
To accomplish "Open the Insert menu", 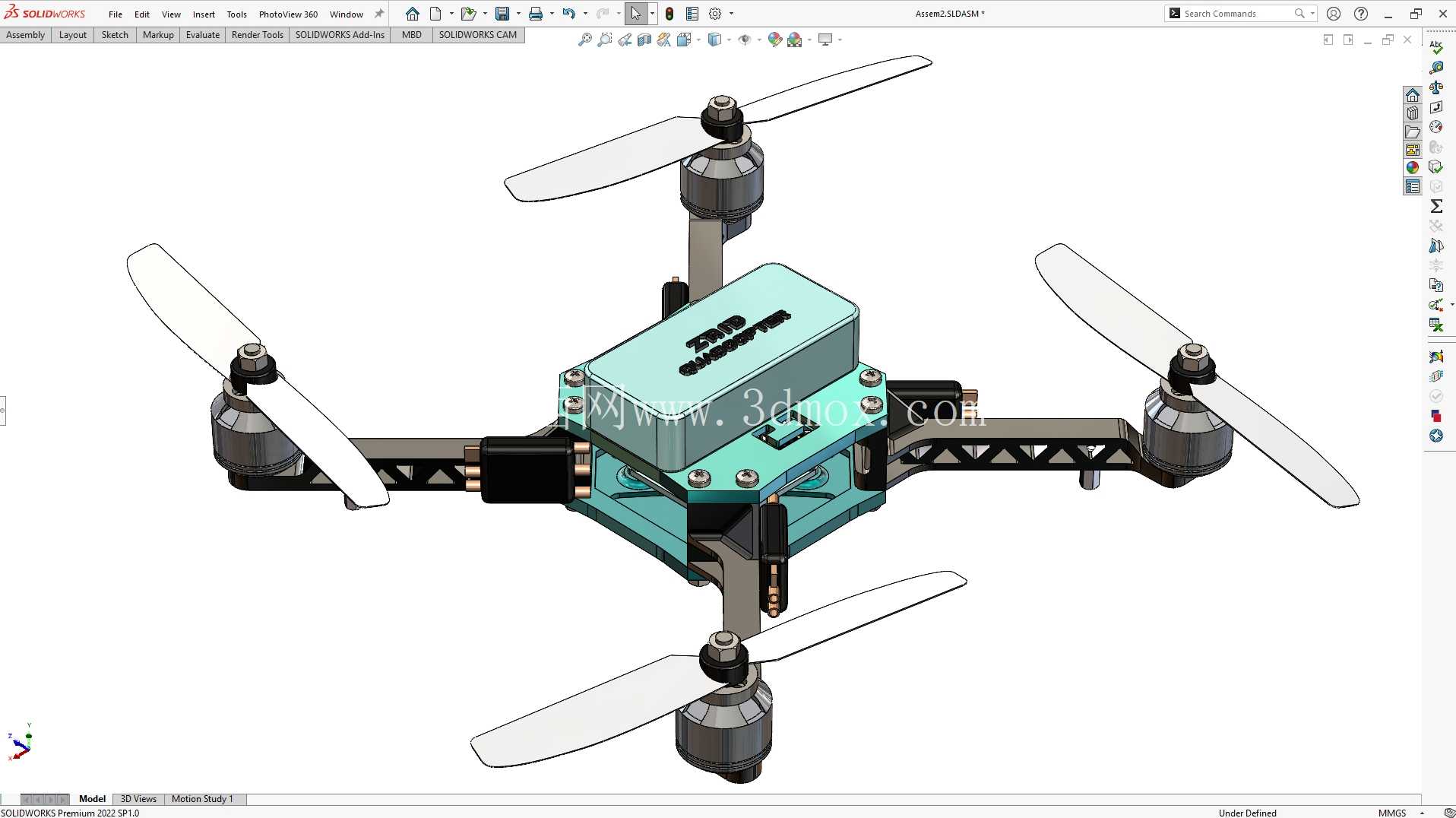I will [x=204, y=14].
